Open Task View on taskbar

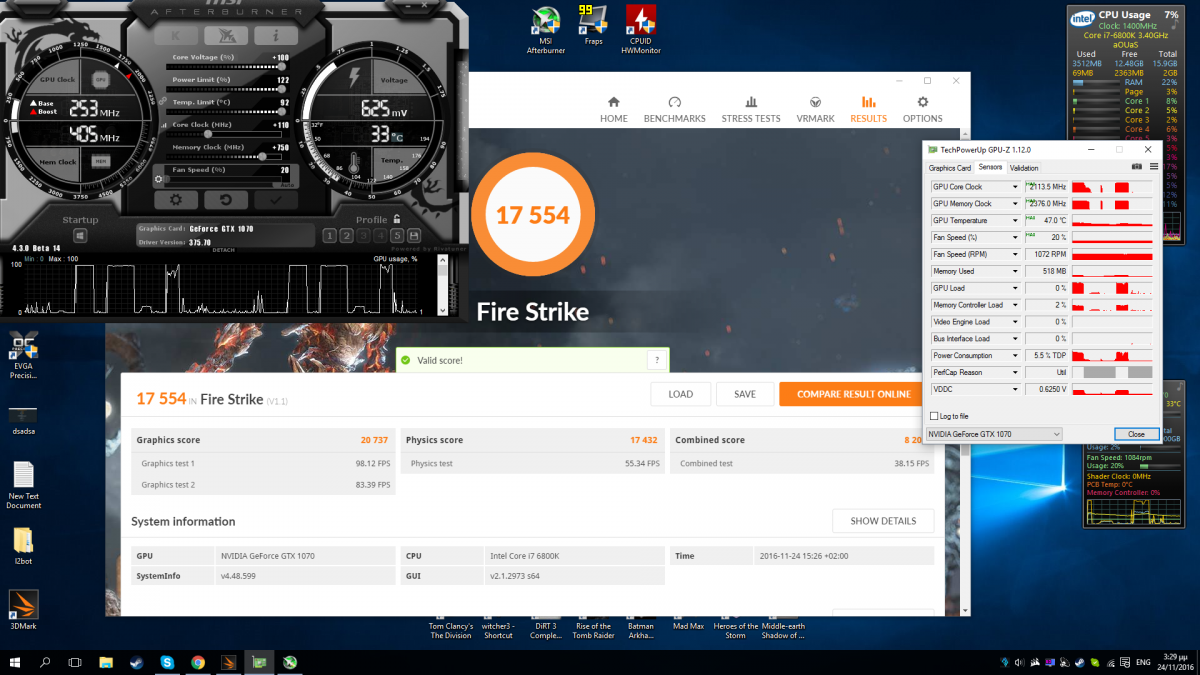click(x=75, y=662)
